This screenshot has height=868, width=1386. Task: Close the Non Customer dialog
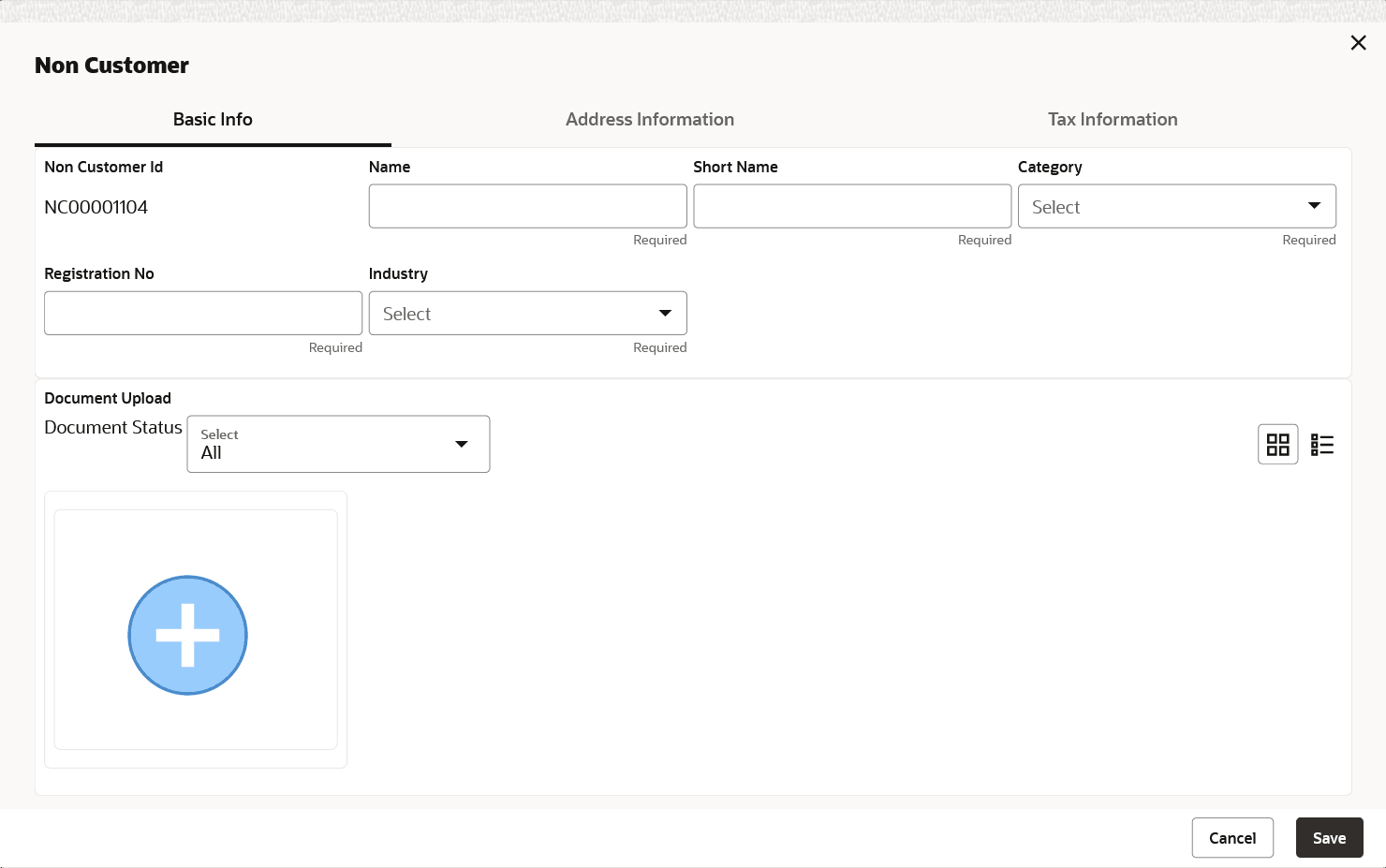pos(1358,43)
